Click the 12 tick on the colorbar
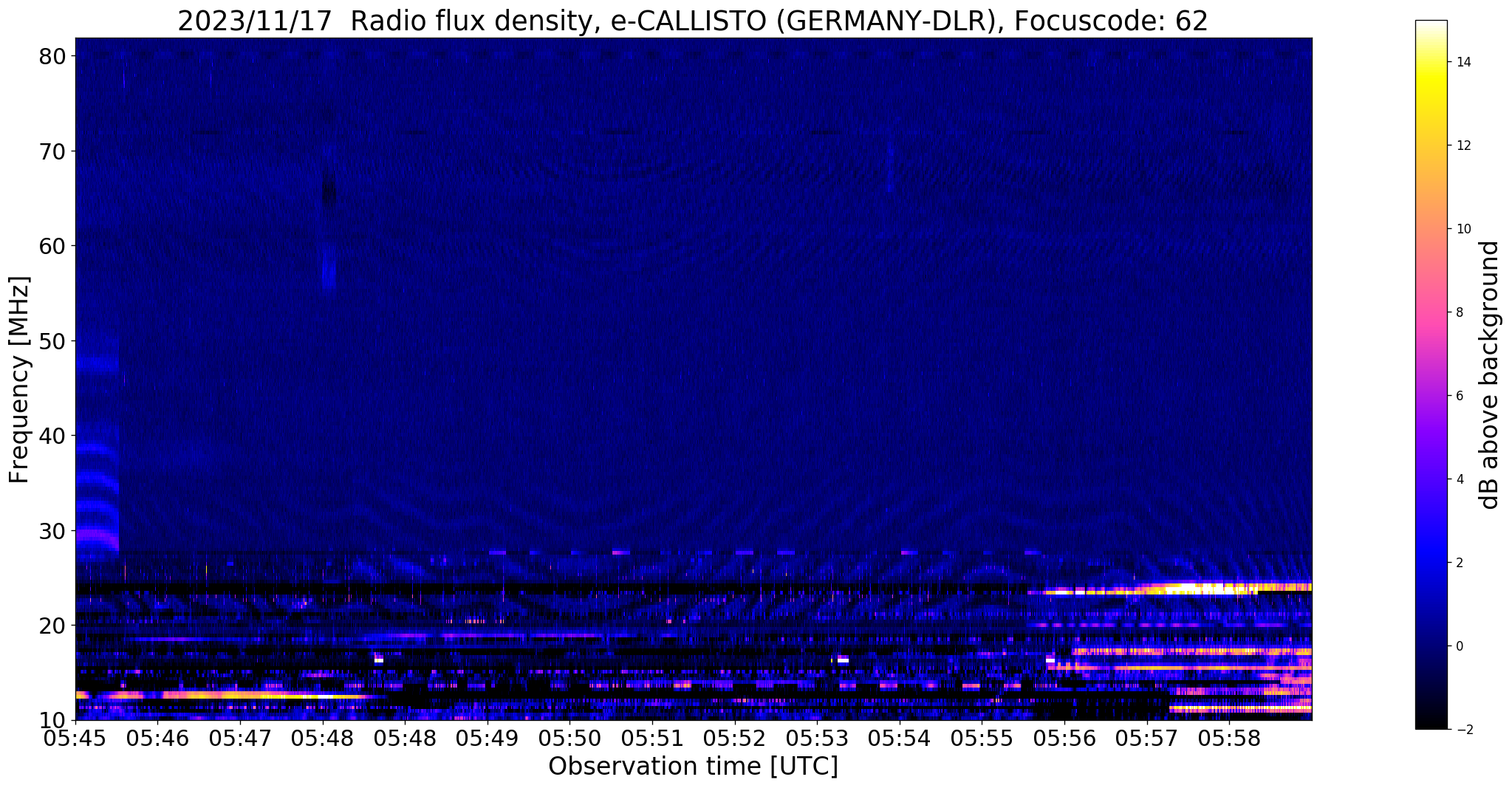 1463,145
